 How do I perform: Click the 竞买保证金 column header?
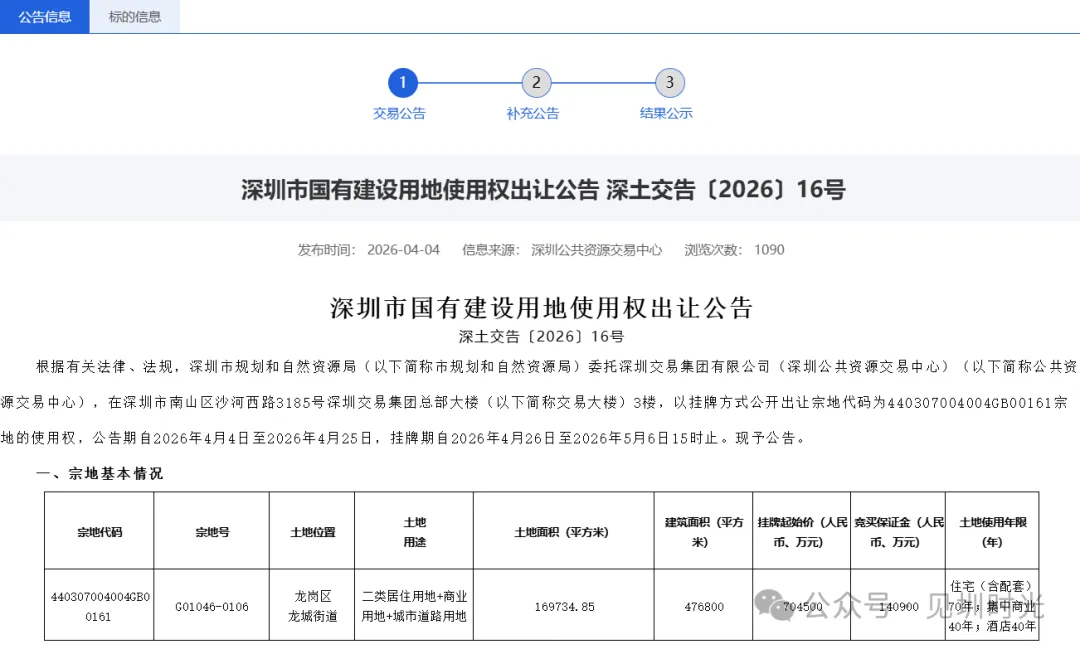coord(899,532)
